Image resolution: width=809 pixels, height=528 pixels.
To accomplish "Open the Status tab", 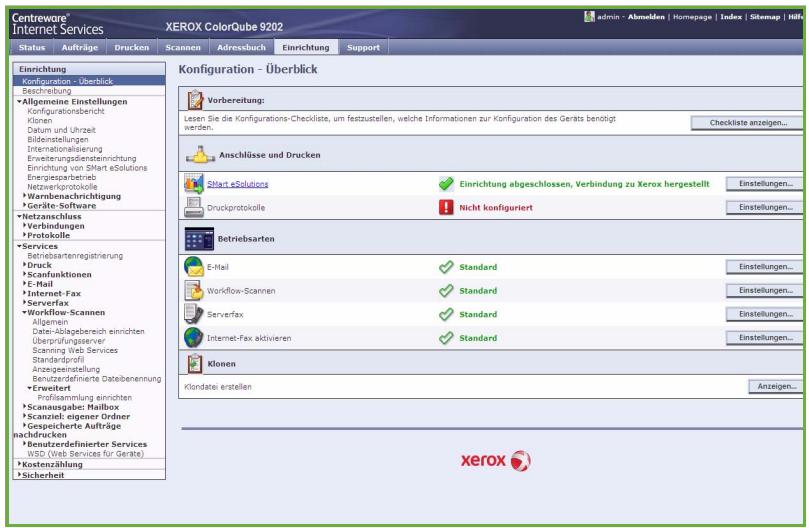I will pyautogui.click(x=32, y=47).
